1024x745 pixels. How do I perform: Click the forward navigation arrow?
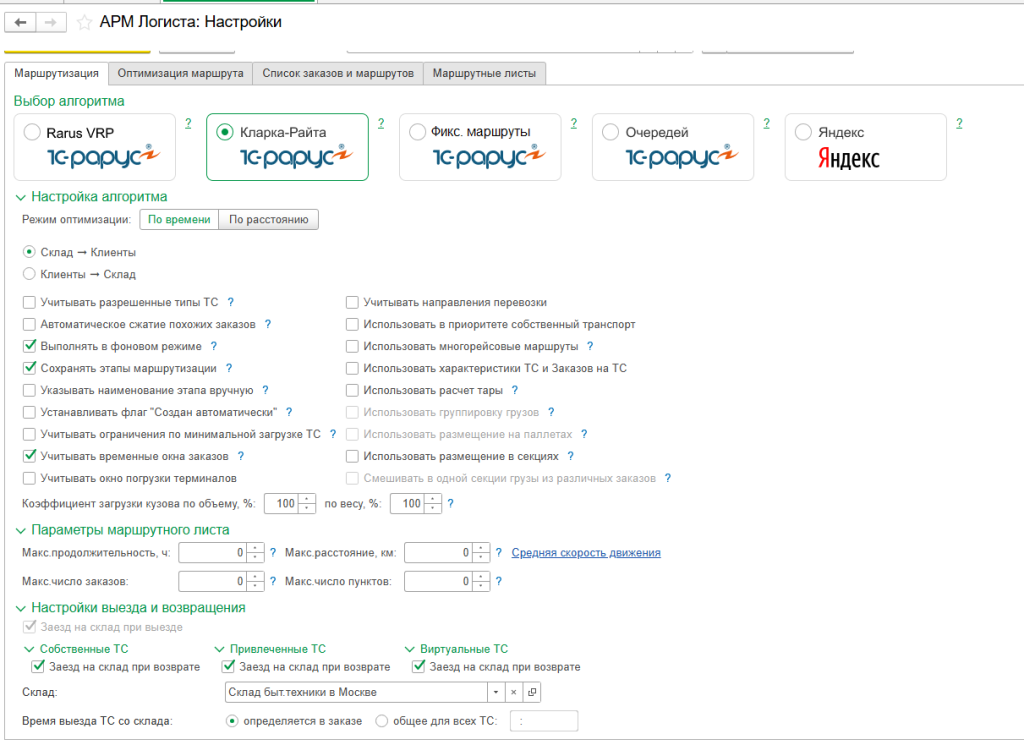(x=51, y=22)
